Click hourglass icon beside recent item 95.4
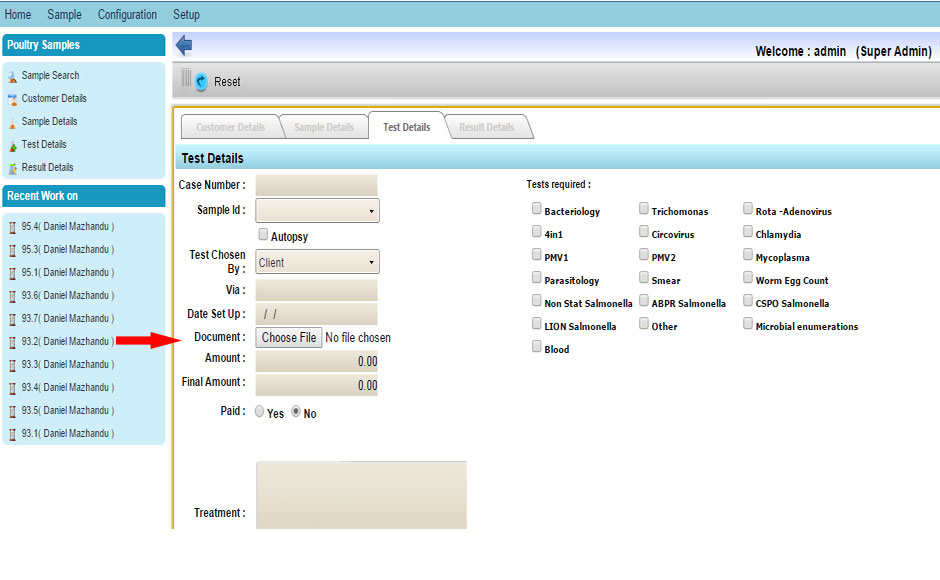 [13, 227]
